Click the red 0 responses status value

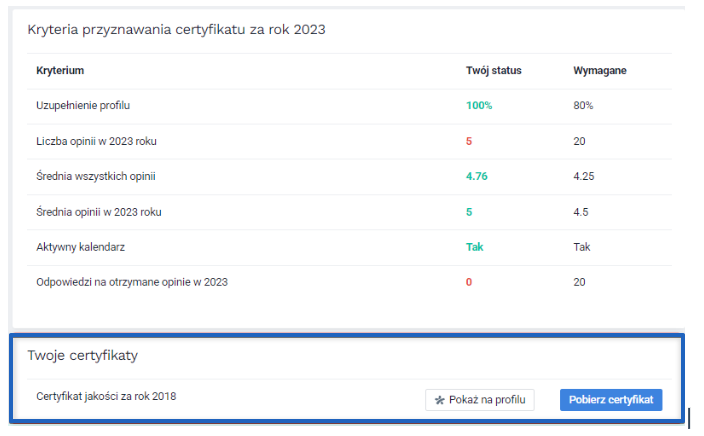[469, 282]
